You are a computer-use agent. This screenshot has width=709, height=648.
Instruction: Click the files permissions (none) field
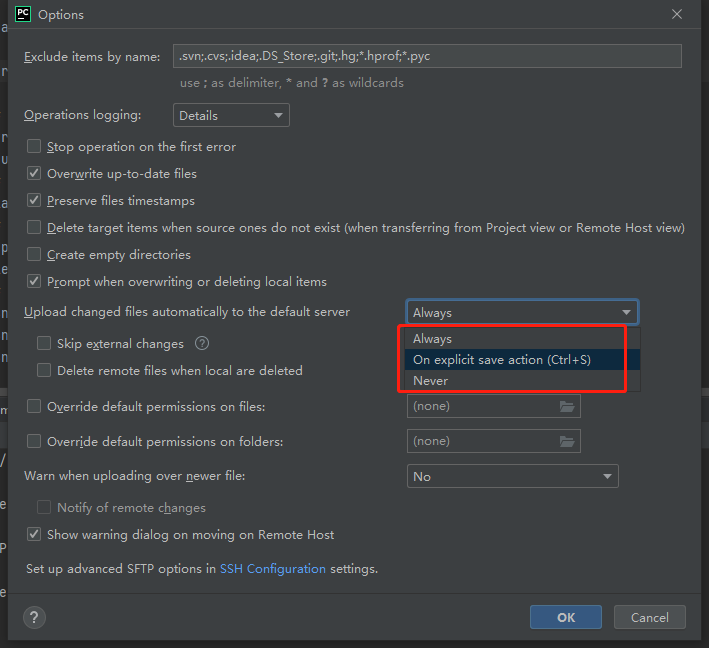(494, 406)
